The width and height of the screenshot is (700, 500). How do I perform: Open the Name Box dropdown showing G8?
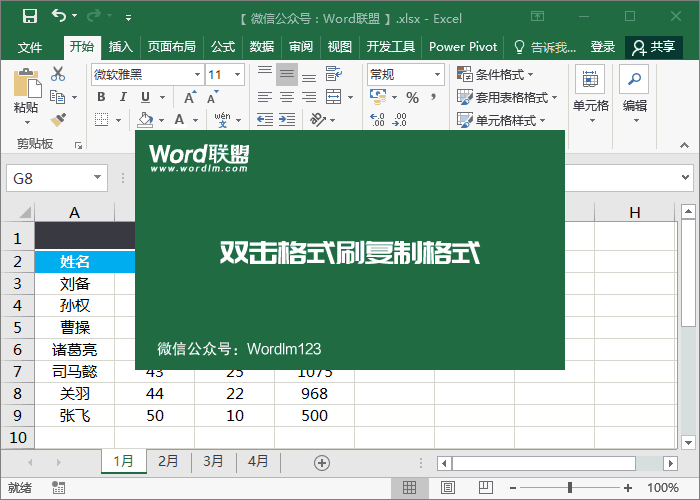tap(97, 178)
